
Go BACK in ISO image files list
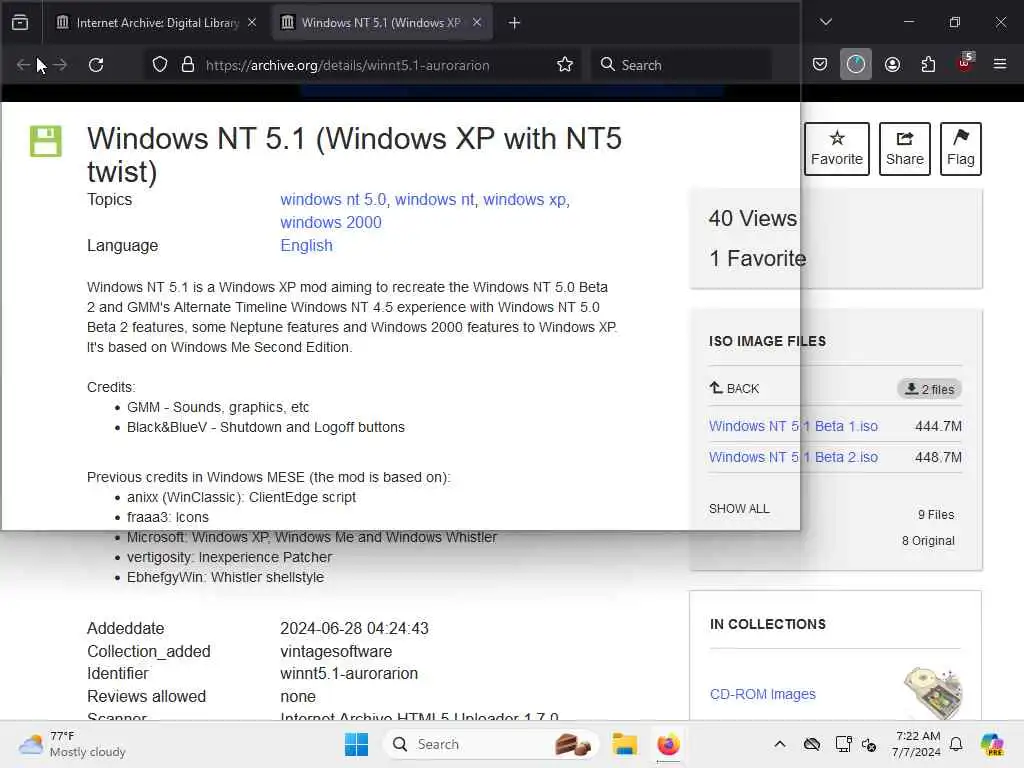(735, 389)
